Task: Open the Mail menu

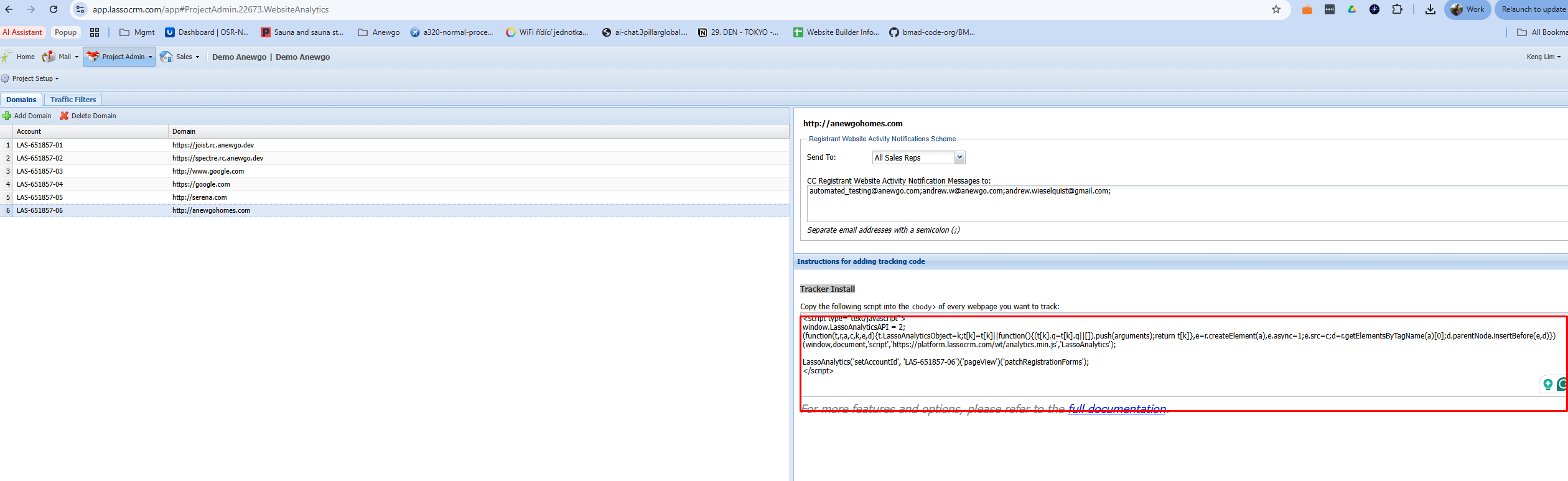Action: click(61, 57)
